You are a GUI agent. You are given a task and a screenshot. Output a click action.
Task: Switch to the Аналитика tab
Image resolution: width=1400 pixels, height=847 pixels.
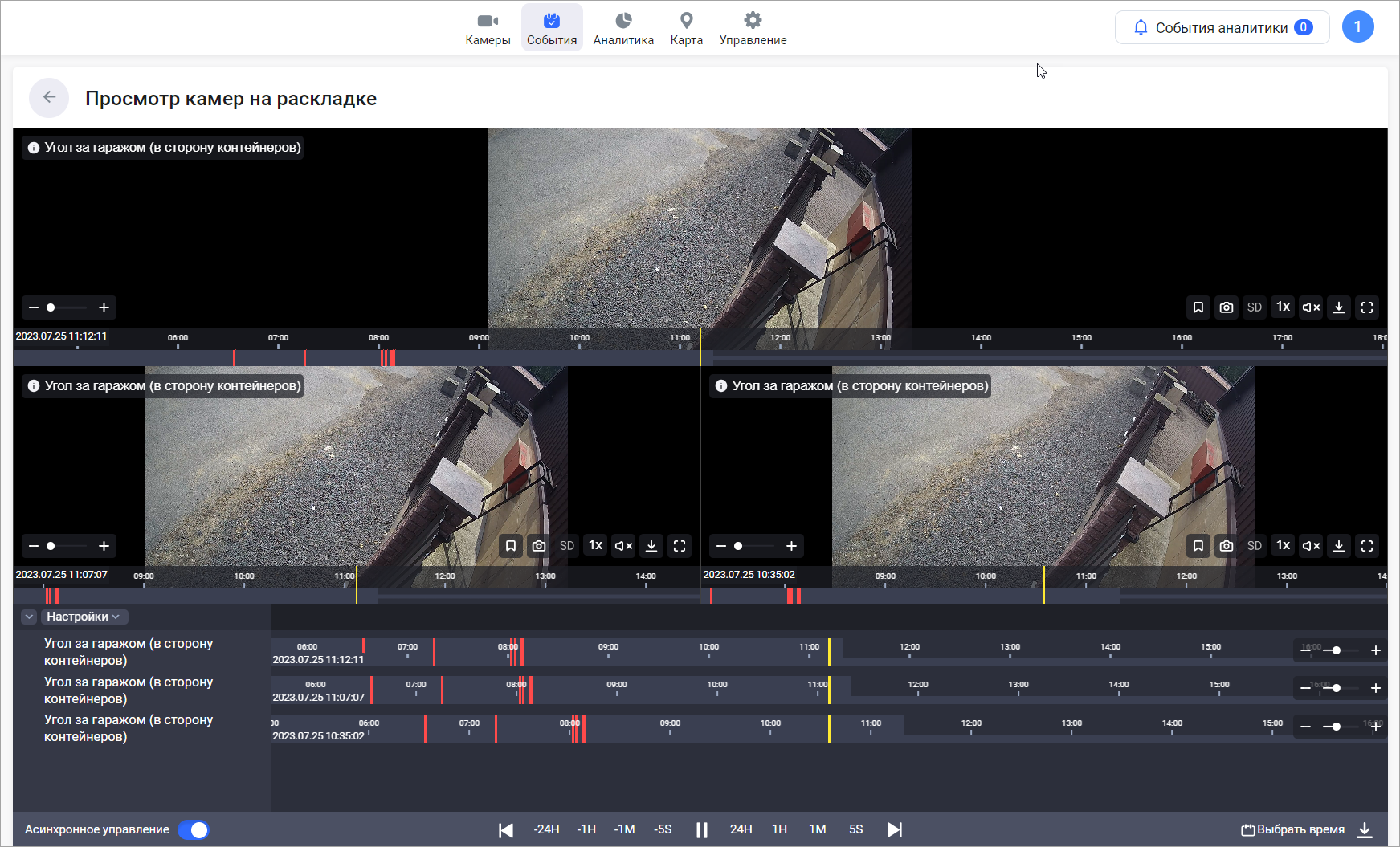(x=623, y=28)
